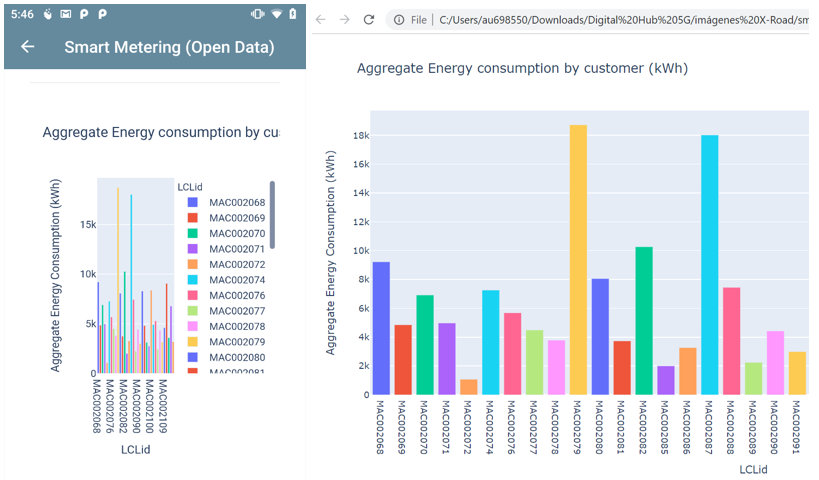Click the browser back navigation arrow
This screenshot has width=819, height=480.
[x=321, y=20]
